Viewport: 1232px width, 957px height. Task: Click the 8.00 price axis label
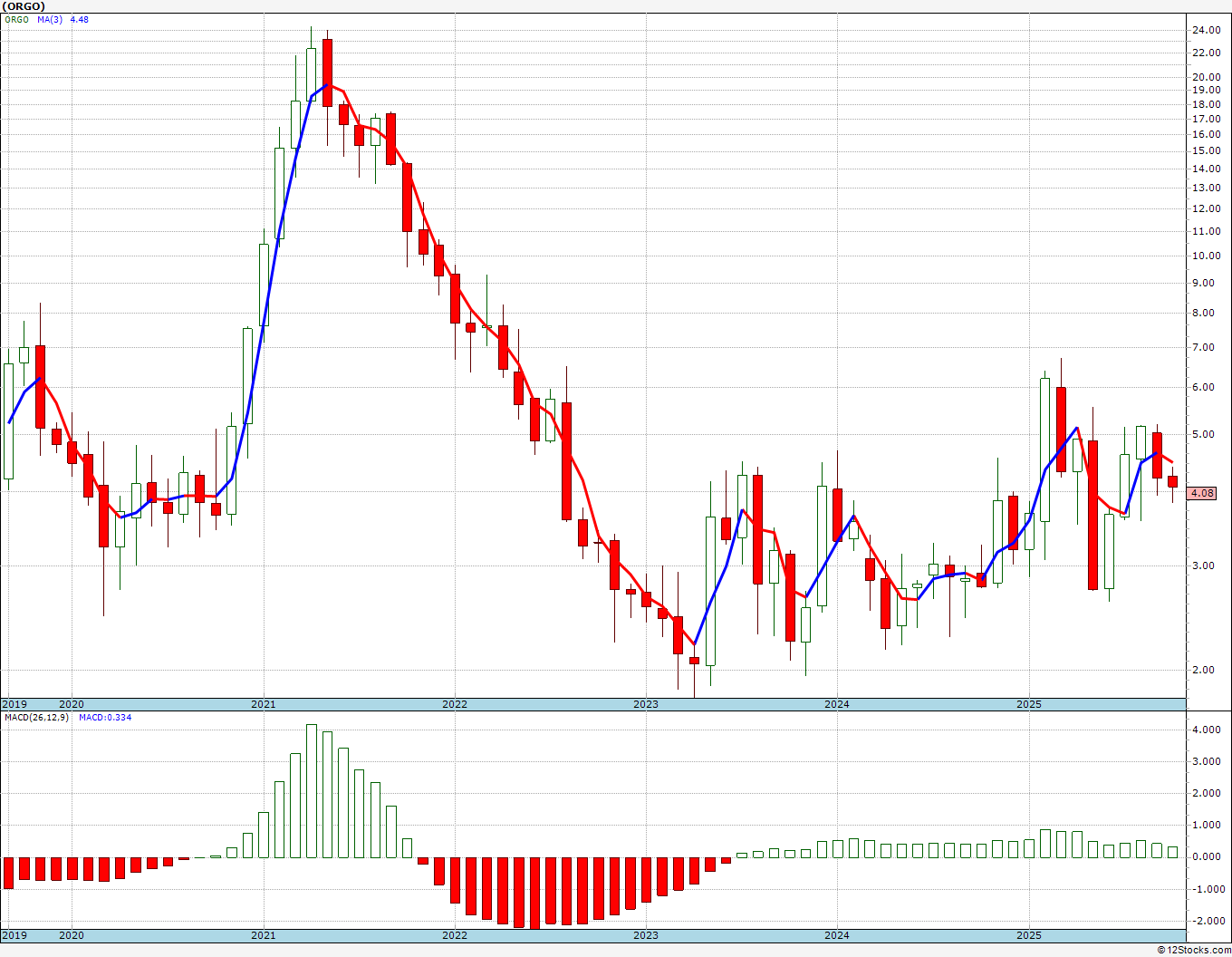(1203, 313)
